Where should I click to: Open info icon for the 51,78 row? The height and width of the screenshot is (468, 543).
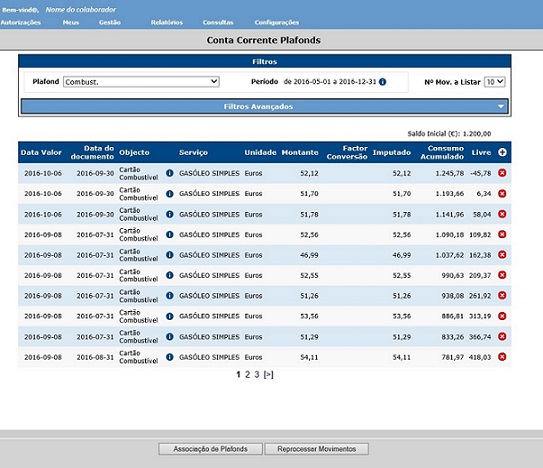[170, 214]
